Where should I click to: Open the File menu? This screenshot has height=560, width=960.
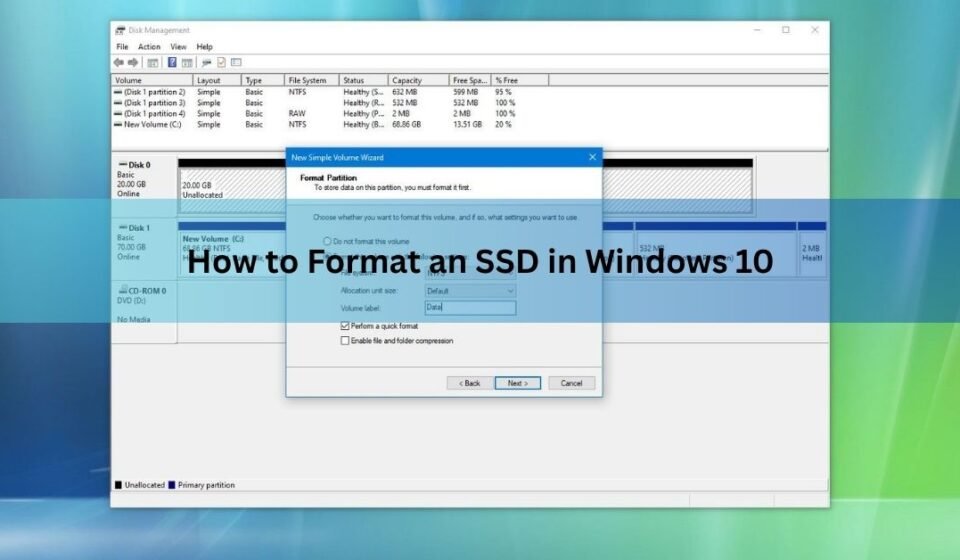[x=122, y=47]
